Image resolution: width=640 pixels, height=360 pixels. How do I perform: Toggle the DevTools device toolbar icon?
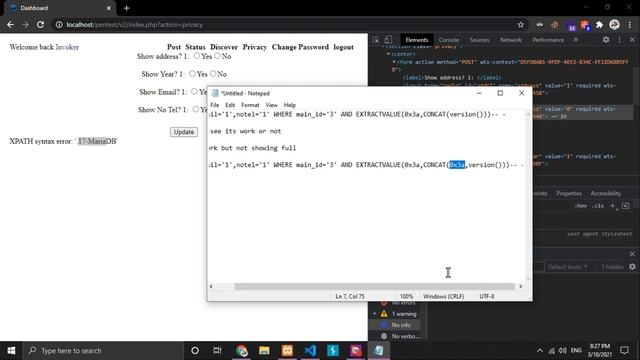[388, 40]
